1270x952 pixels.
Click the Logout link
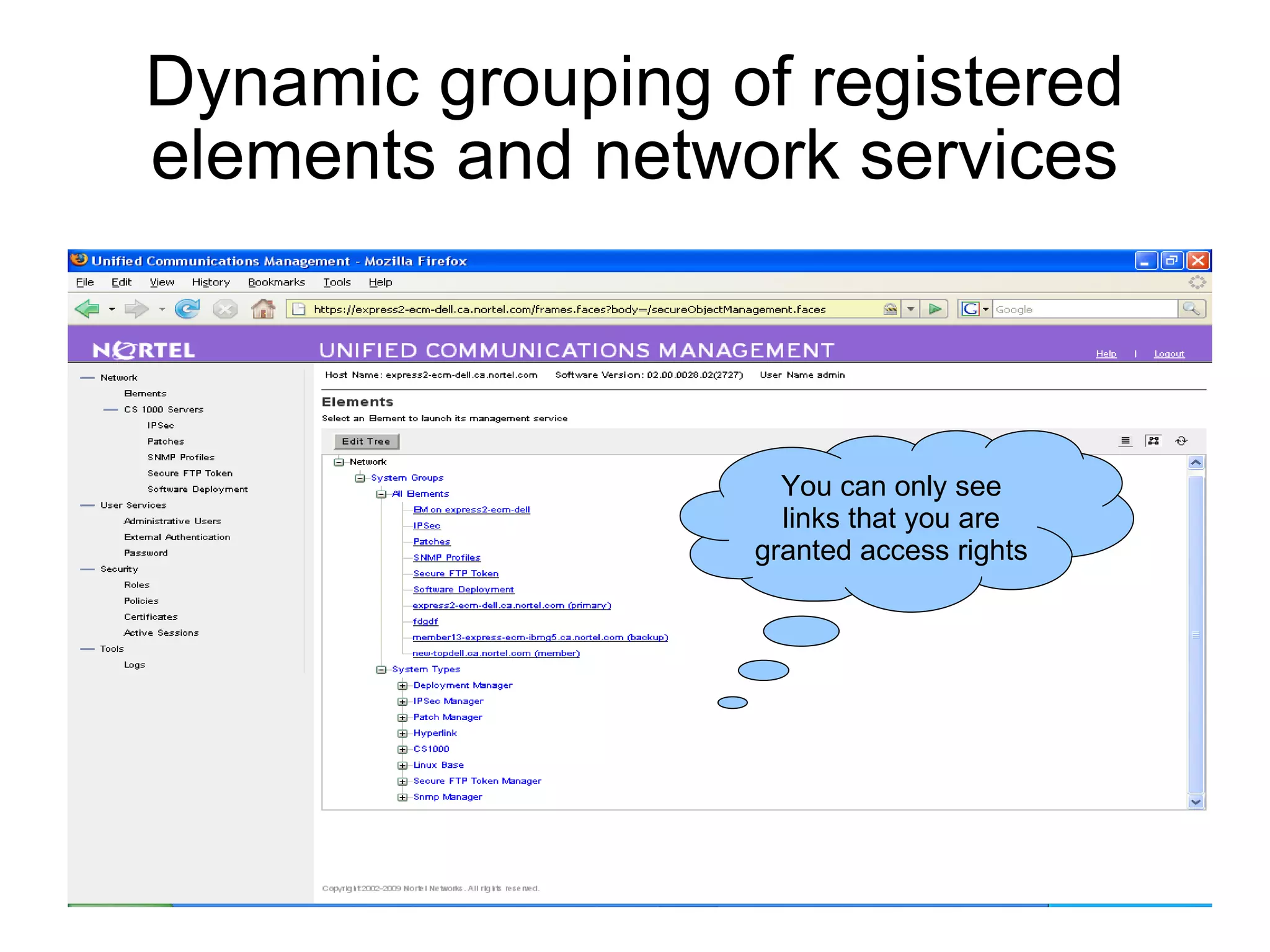tap(1169, 354)
